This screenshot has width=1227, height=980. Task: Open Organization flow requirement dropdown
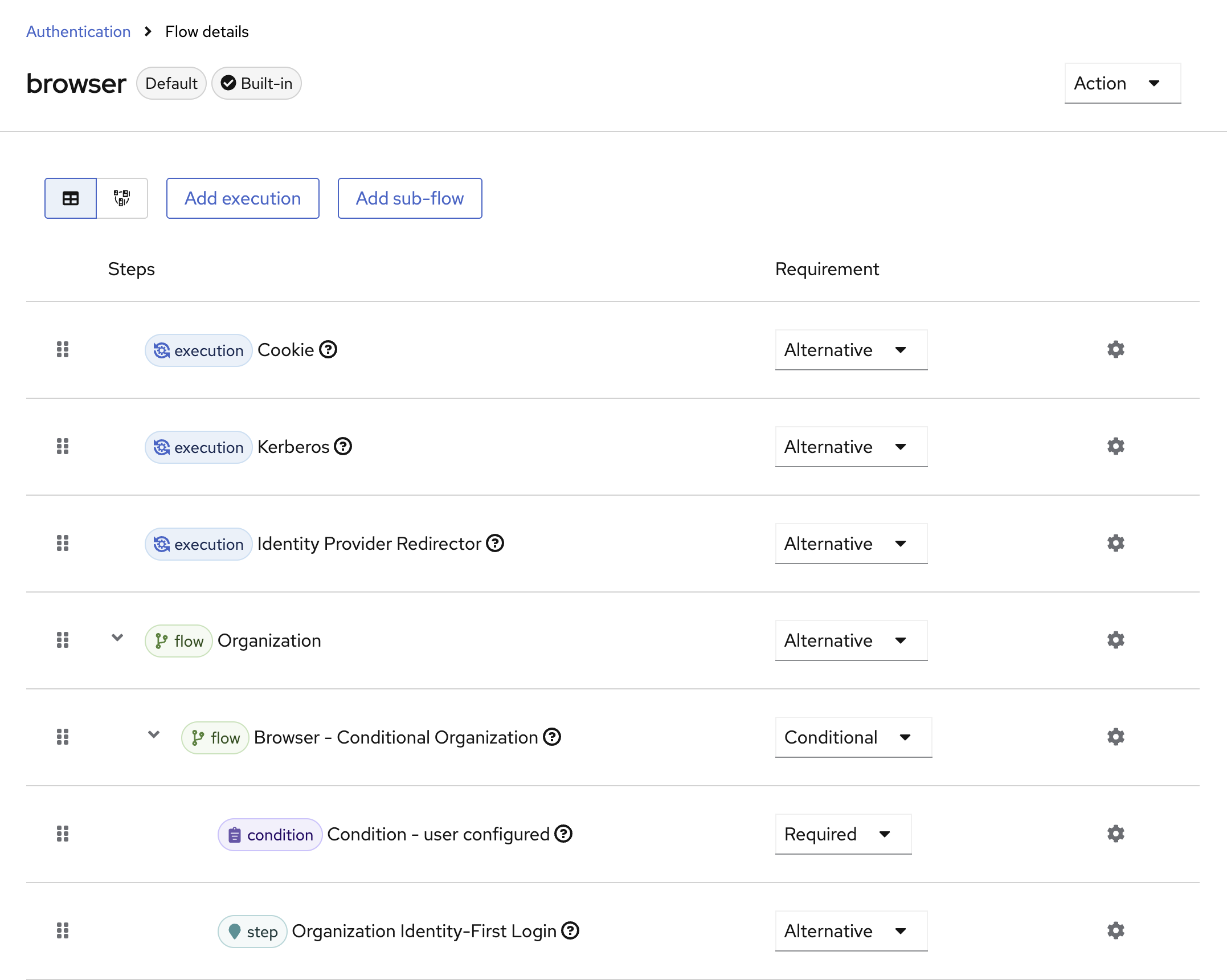[851, 640]
